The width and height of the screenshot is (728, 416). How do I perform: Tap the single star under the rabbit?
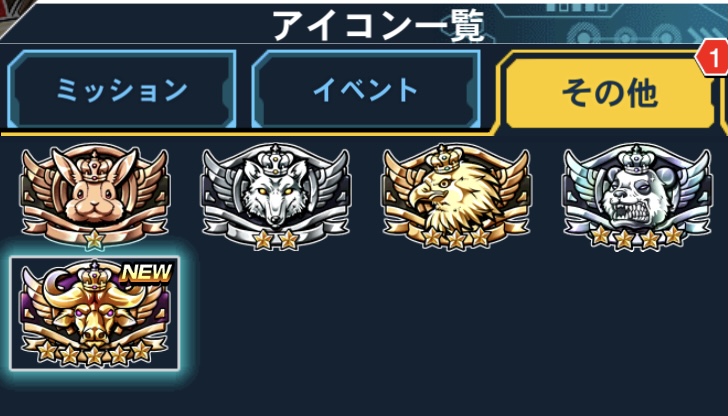[x=95, y=239]
